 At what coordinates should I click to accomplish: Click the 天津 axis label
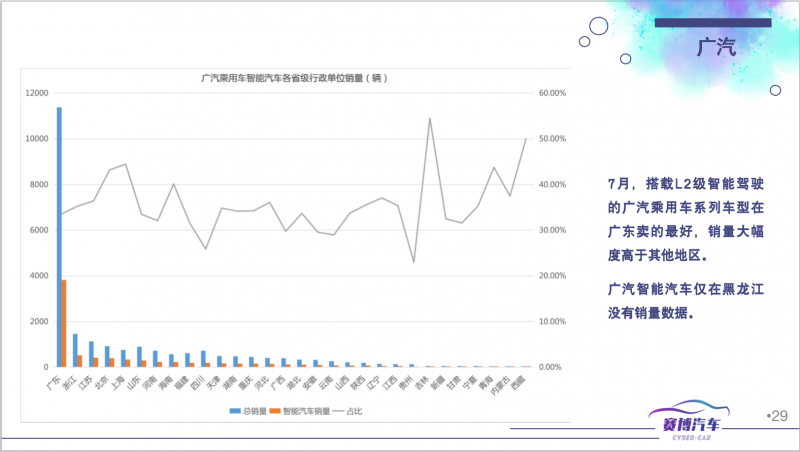pyautogui.click(x=213, y=383)
